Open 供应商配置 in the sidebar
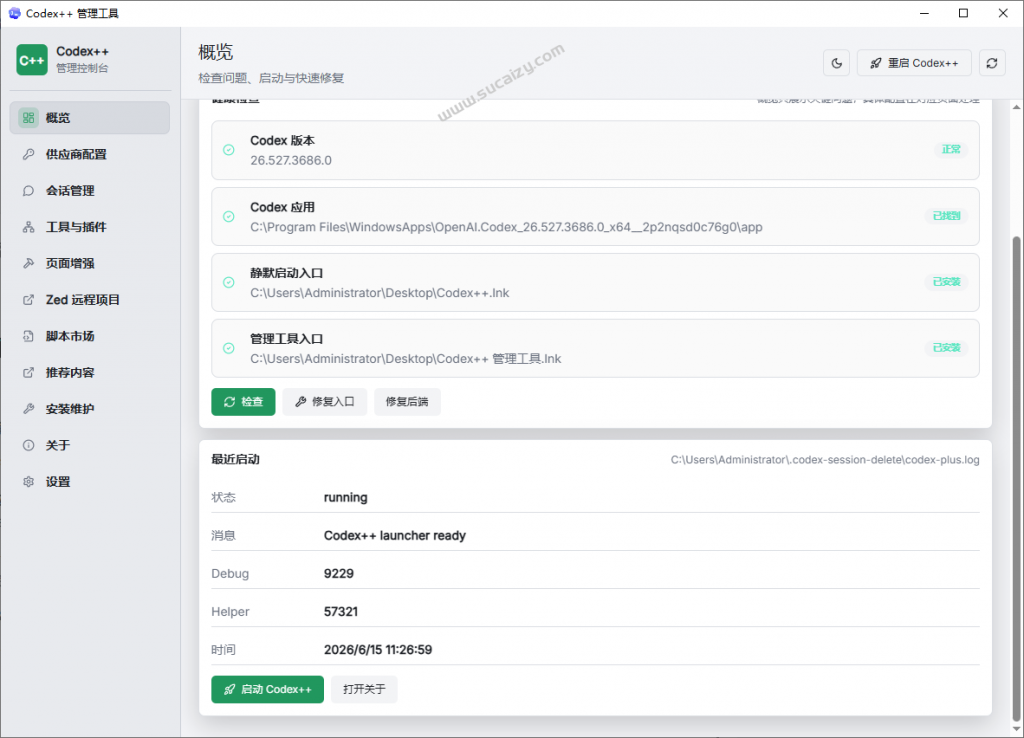The width and height of the screenshot is (1024, 738). [89, 154]
